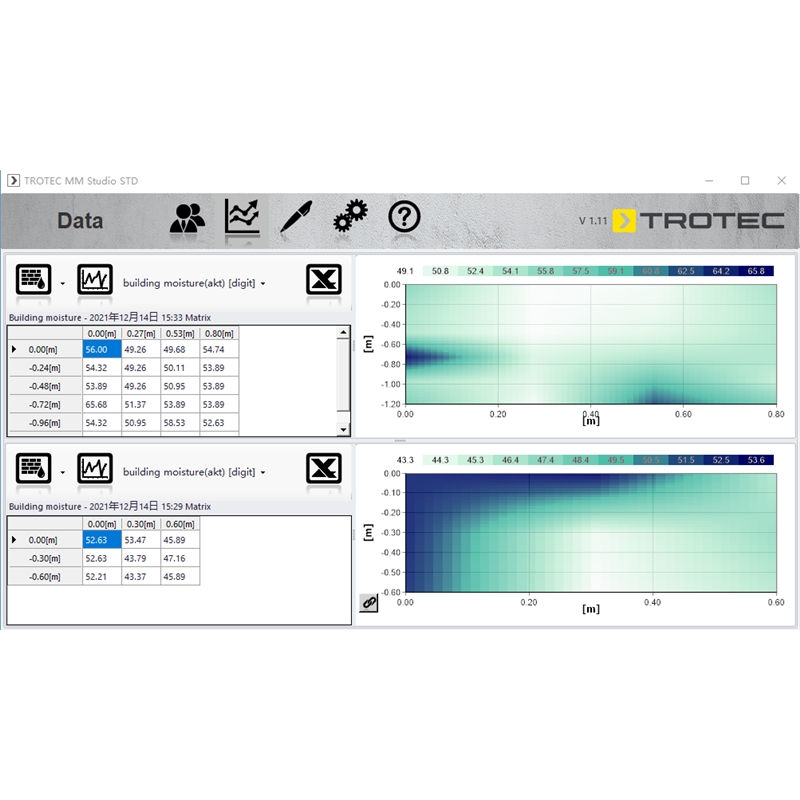Image resolution: width=800 pixels, height=800 pixels.
Task: Click the 65.8 color swatch in the upper legend
Action: tap(756, 271)
